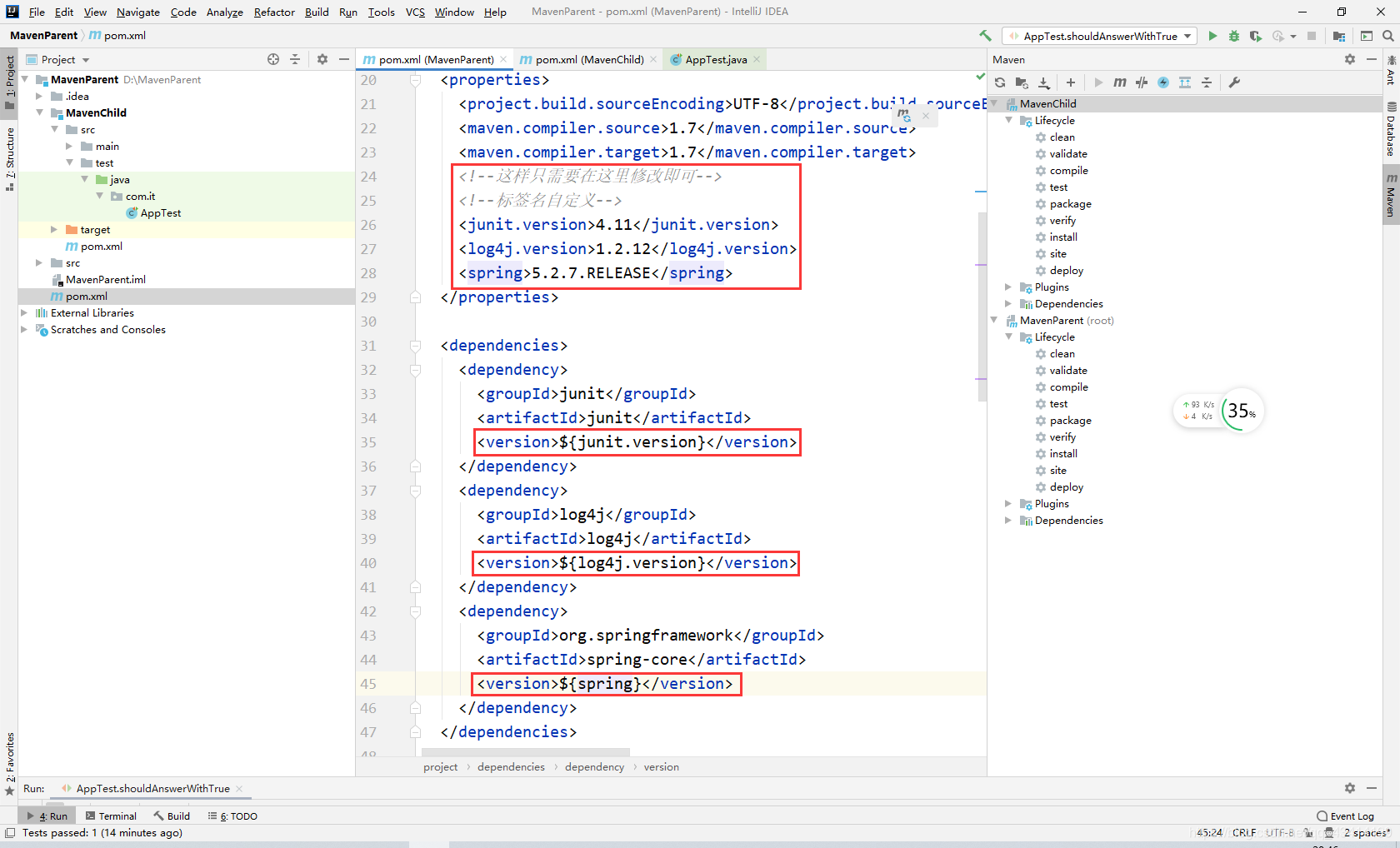This screenshot has height=848, width=1400.
Task: Open Project panel gear settings
Action: [322, 59]
